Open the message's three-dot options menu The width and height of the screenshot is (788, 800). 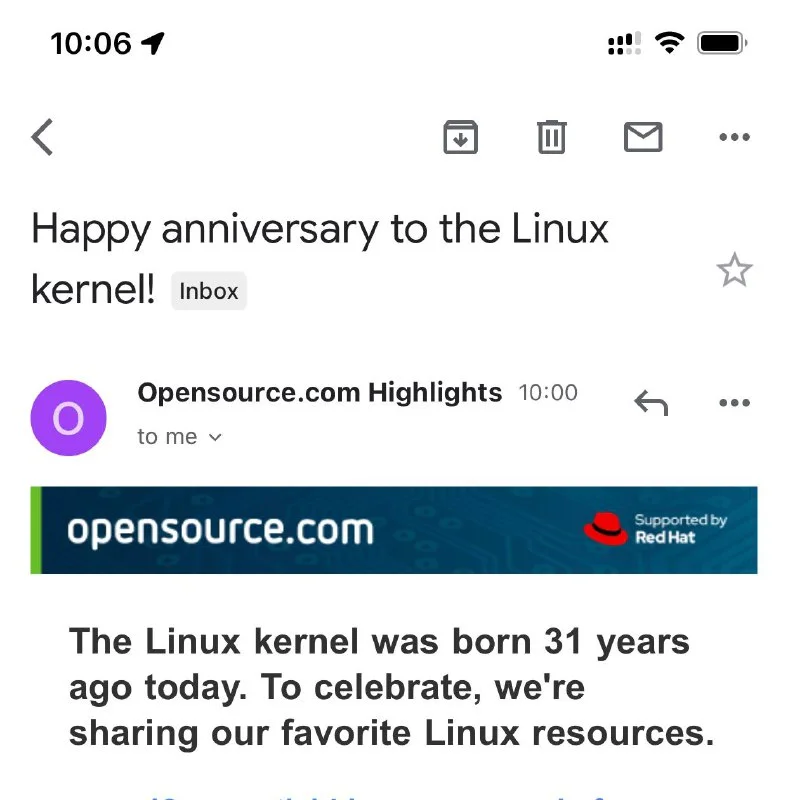tap(734, 403)
